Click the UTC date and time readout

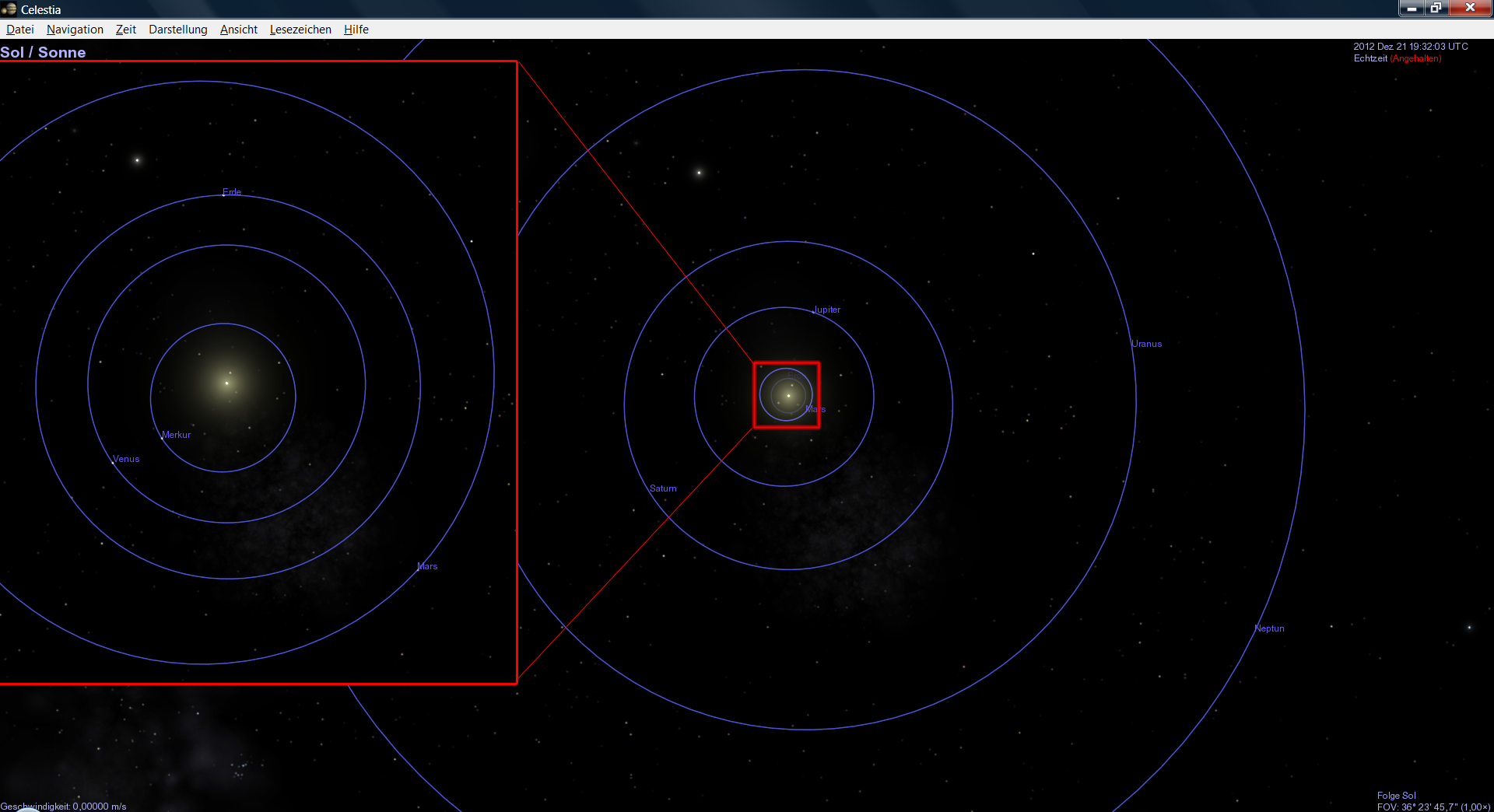(1411, 47)
